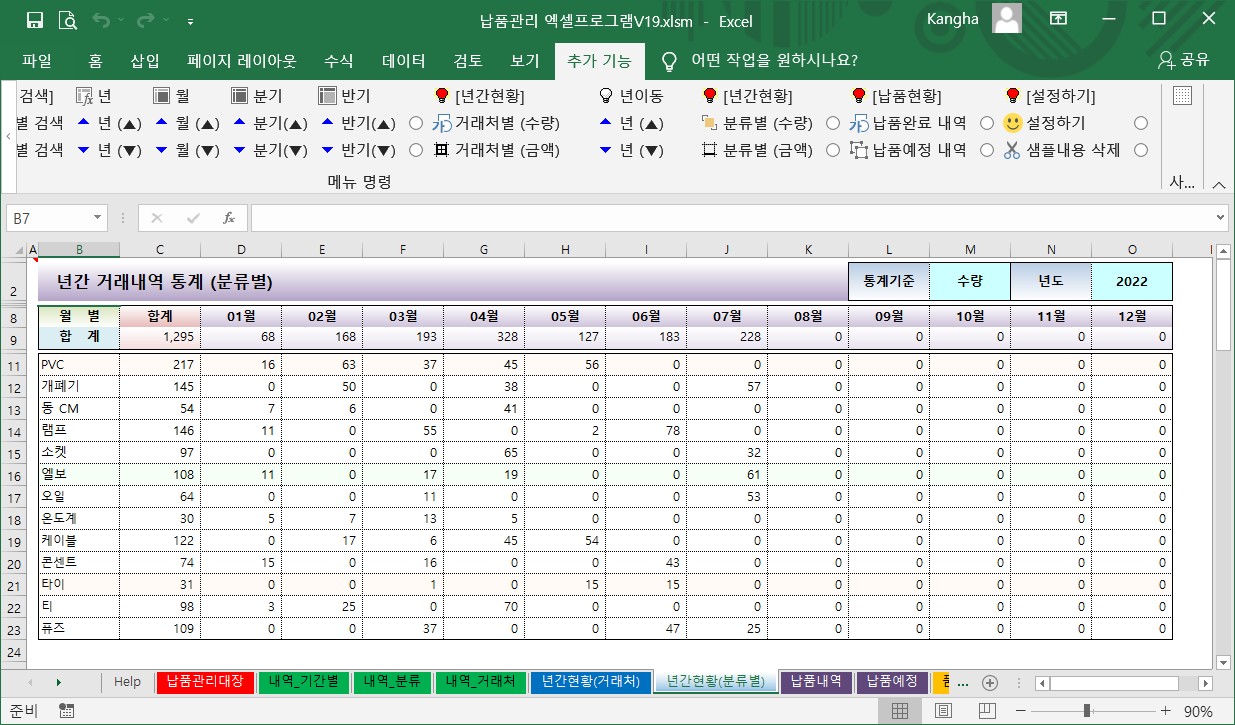Undo the last action

point(101,19)
